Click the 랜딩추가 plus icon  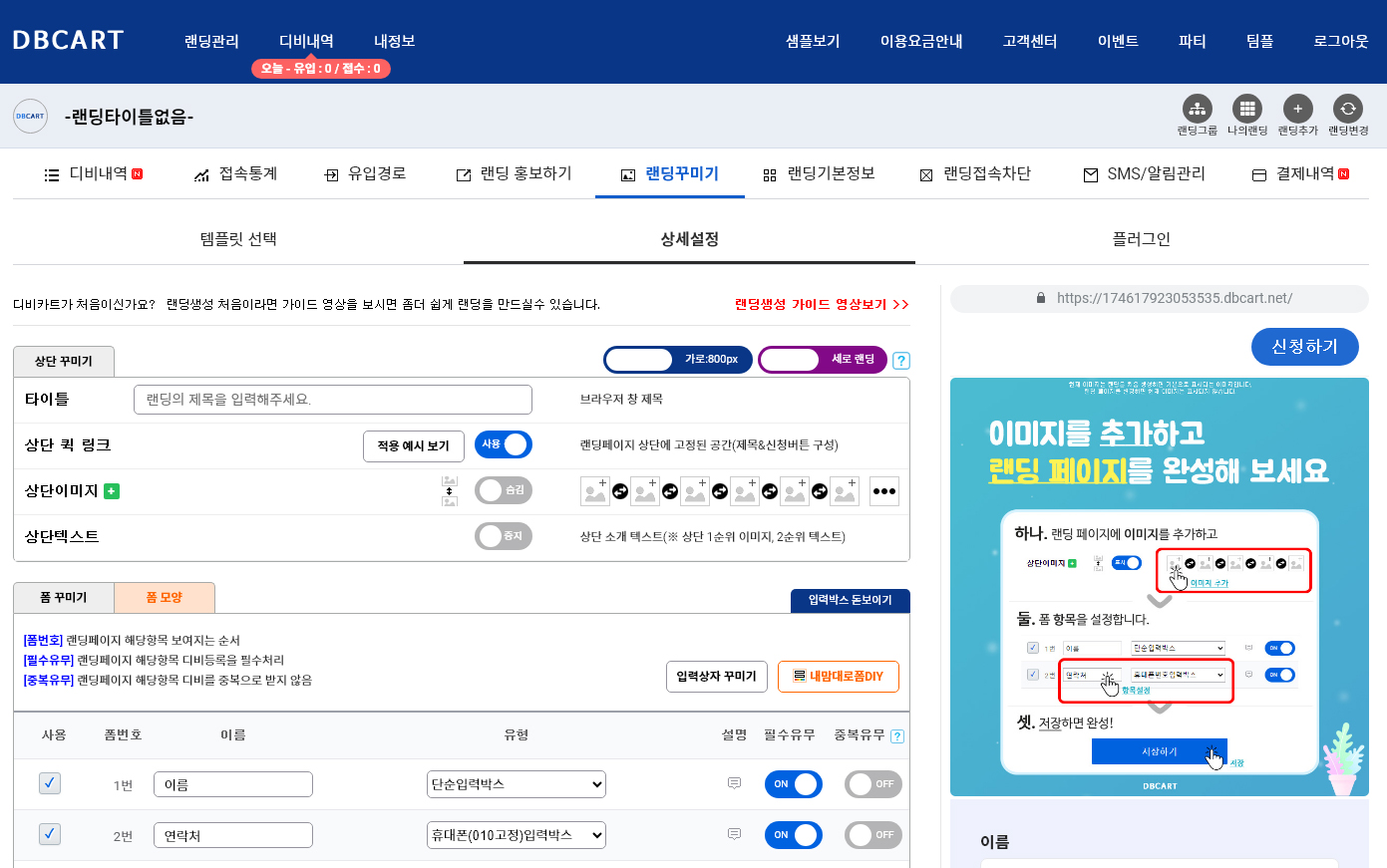[x=1297, y=109]
